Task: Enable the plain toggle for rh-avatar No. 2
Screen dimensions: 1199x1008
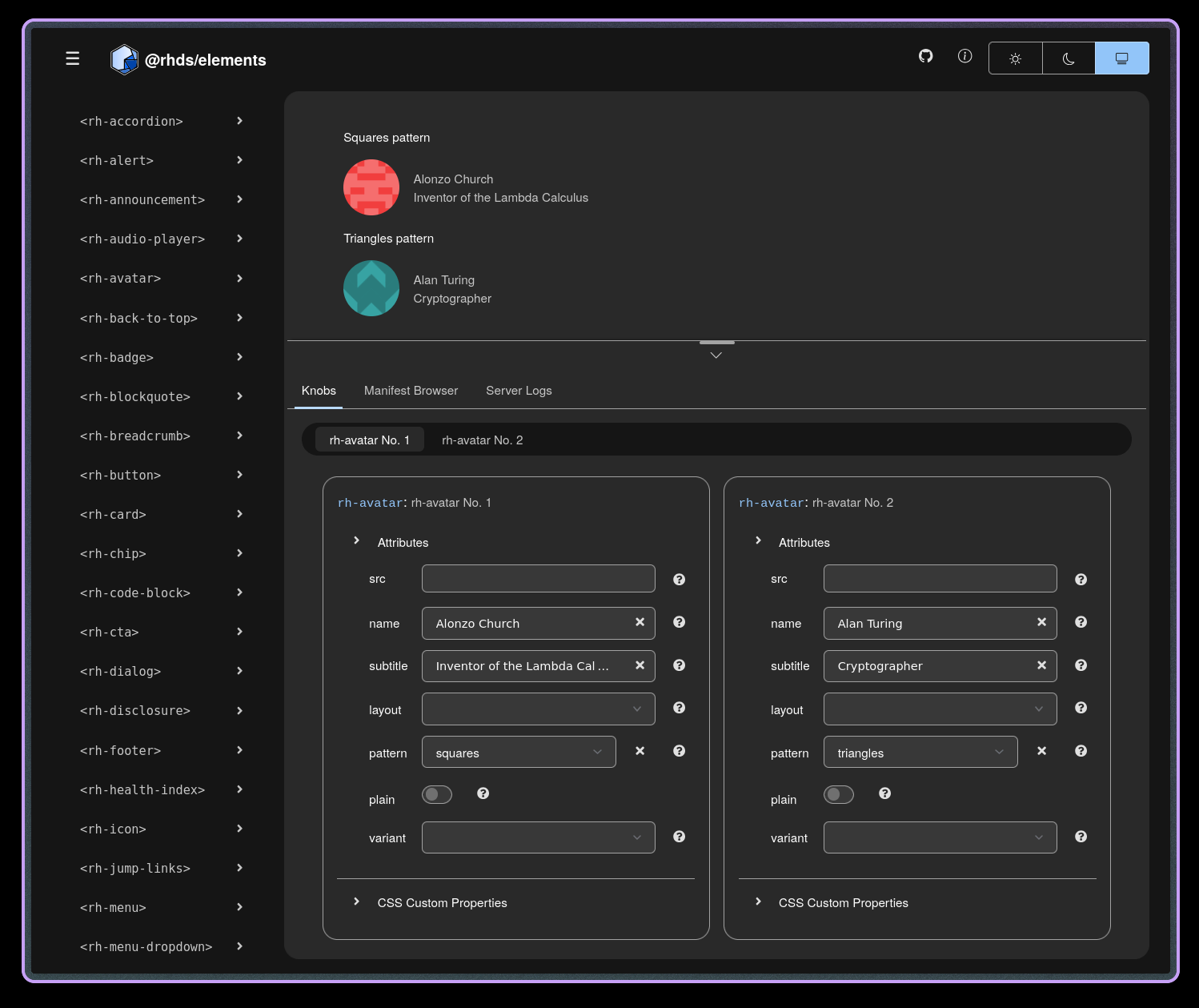Action: tap(839, 794)
